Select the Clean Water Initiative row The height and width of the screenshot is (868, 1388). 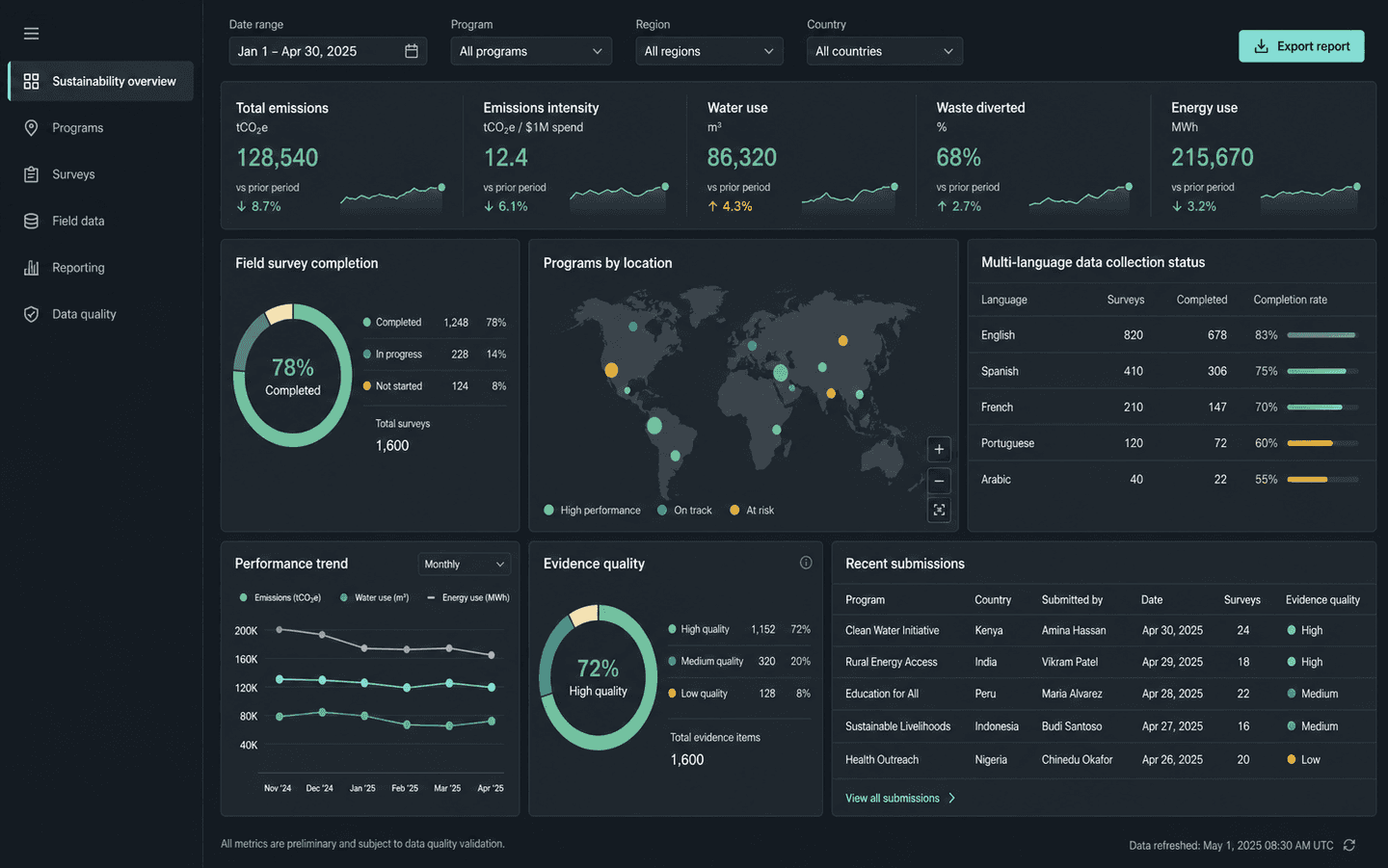[1104, 630]
